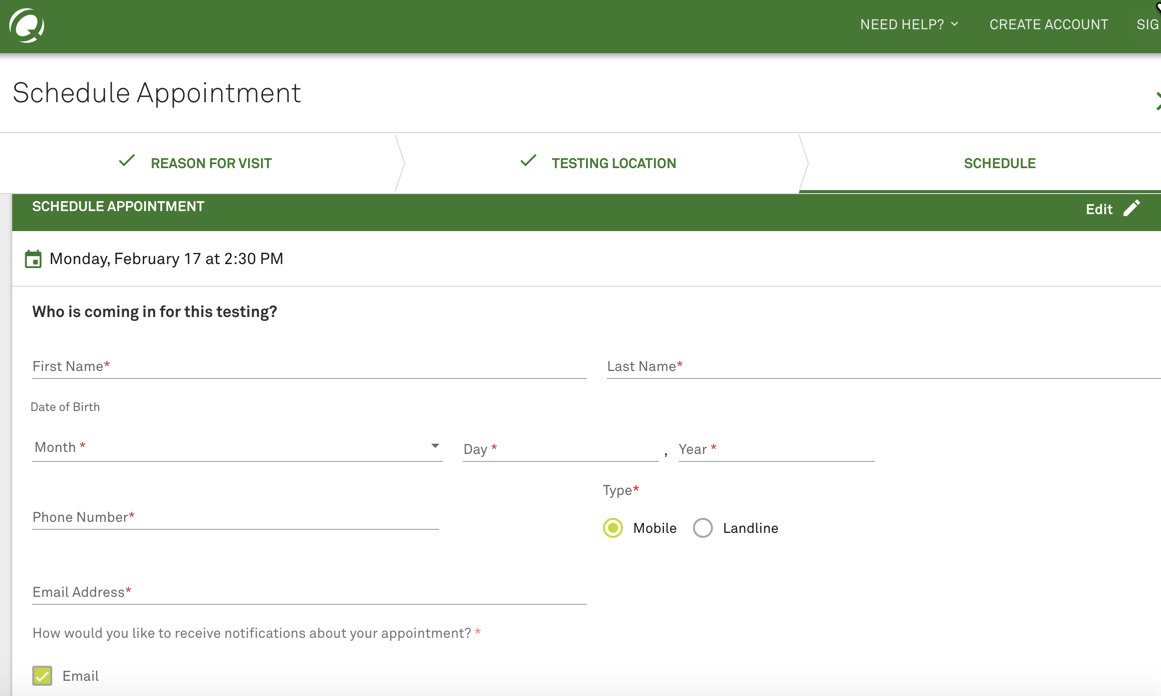Go to Reason for Visit step
Viewport: 1161px width, 696px height.
(211, 163)
